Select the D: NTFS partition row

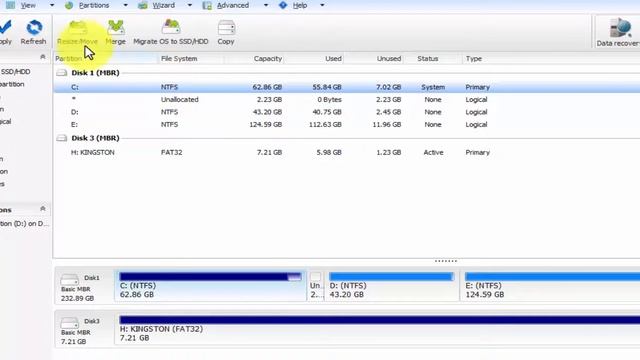[x=347, y=112]
